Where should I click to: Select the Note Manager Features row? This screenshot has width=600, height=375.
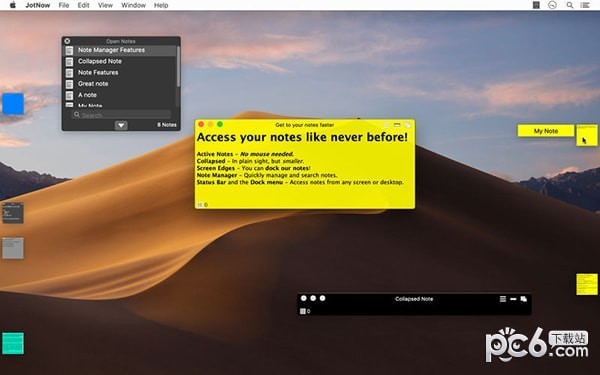(x=119, y=50)
